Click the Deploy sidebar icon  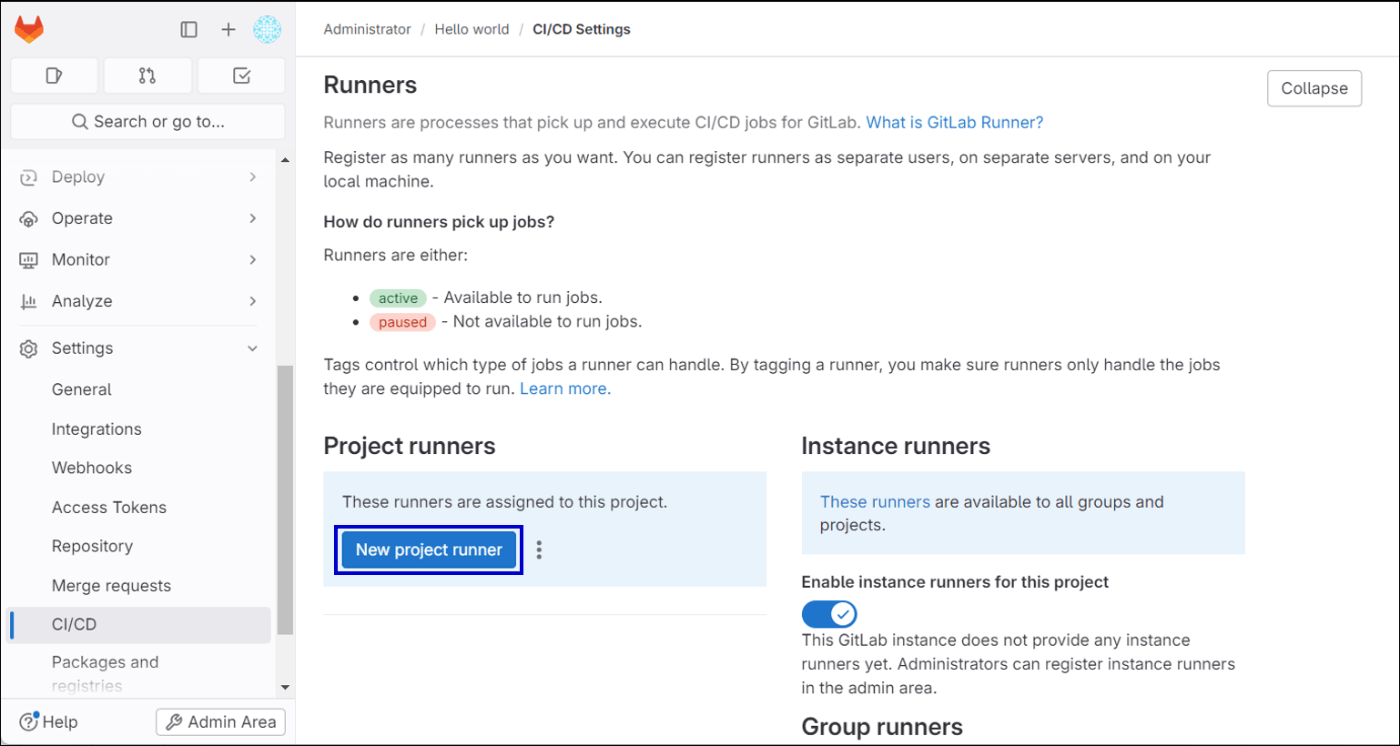pos(29,177)
